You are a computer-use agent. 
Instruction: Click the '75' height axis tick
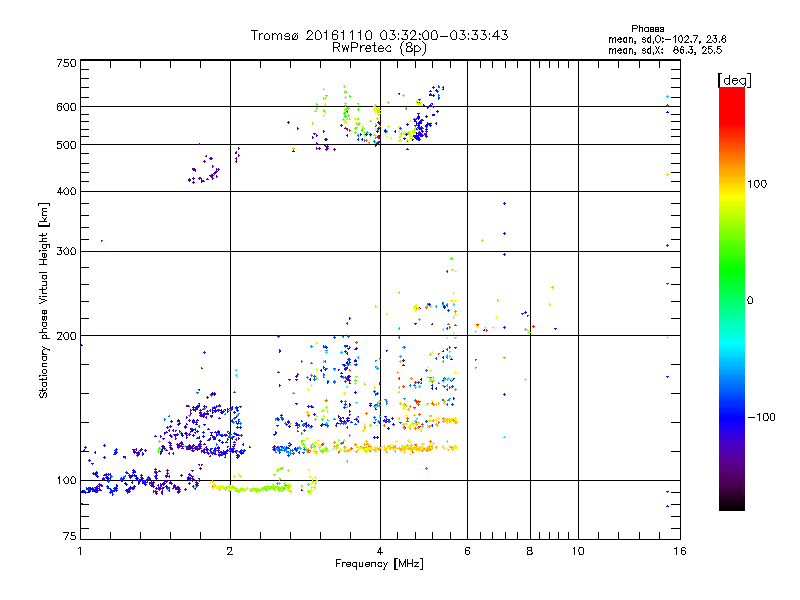70,536
